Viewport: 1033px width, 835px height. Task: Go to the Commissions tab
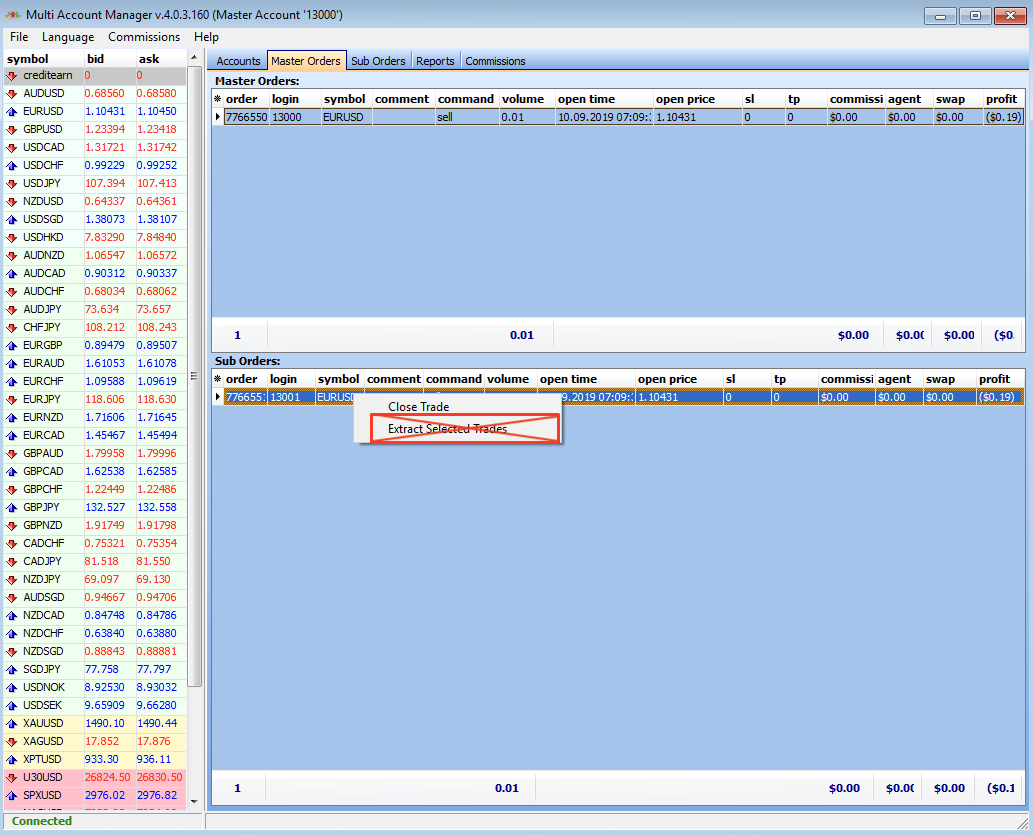click(495, 61)
